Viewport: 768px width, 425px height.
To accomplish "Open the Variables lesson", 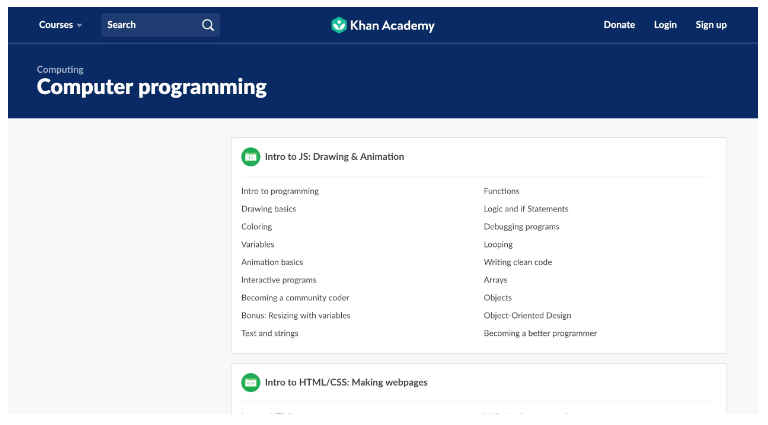I will pos(258,244).
